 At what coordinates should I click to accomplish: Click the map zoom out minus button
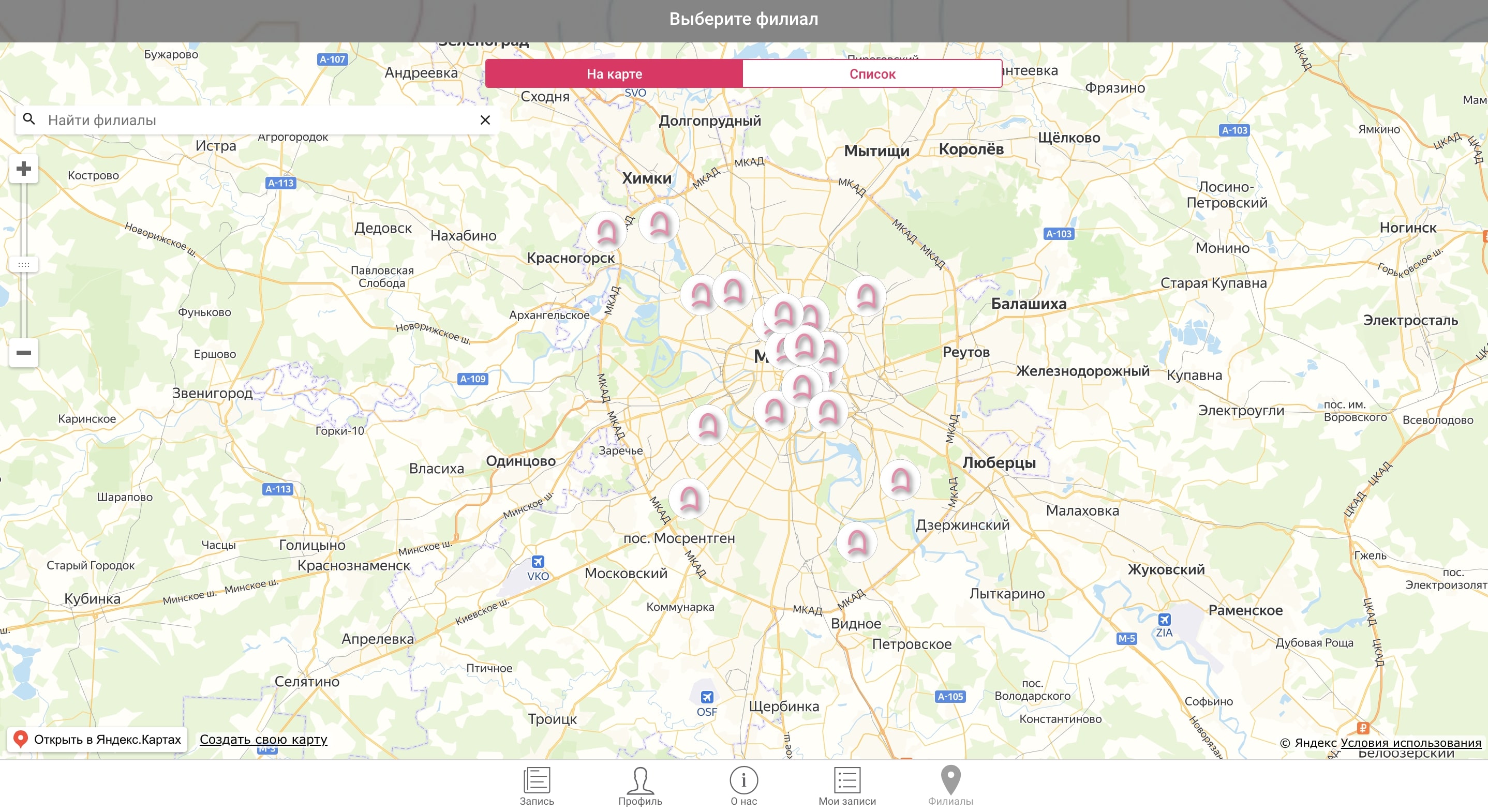coord(24,352)
